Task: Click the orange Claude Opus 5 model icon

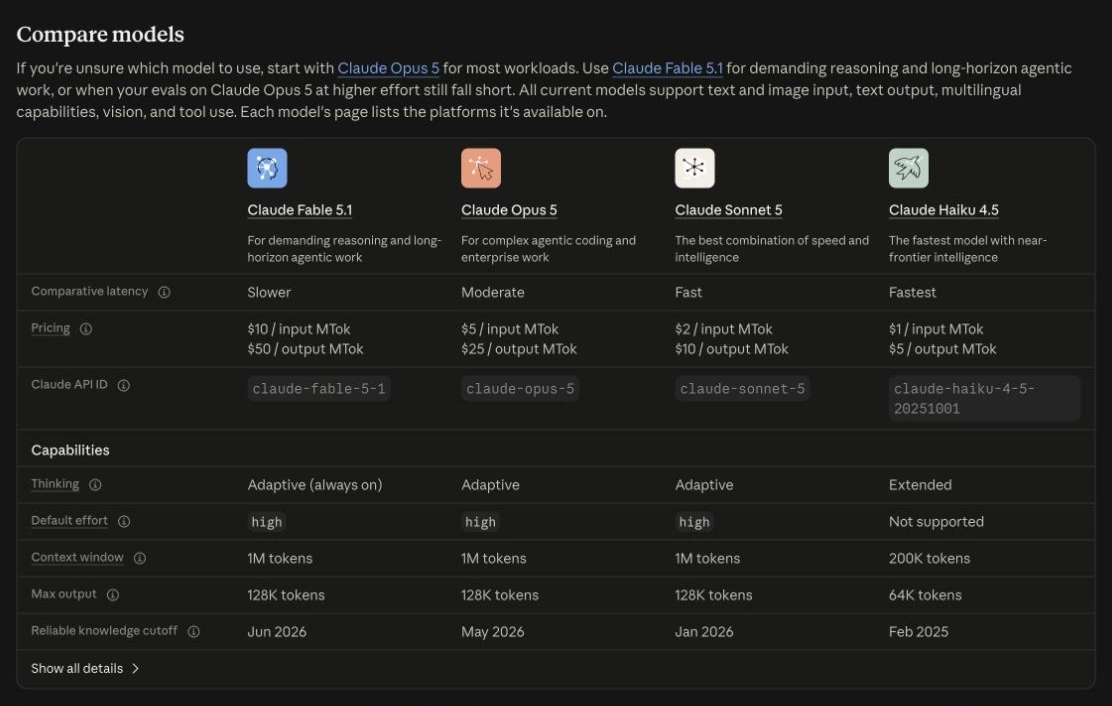Action: click(x=481, y=168)
